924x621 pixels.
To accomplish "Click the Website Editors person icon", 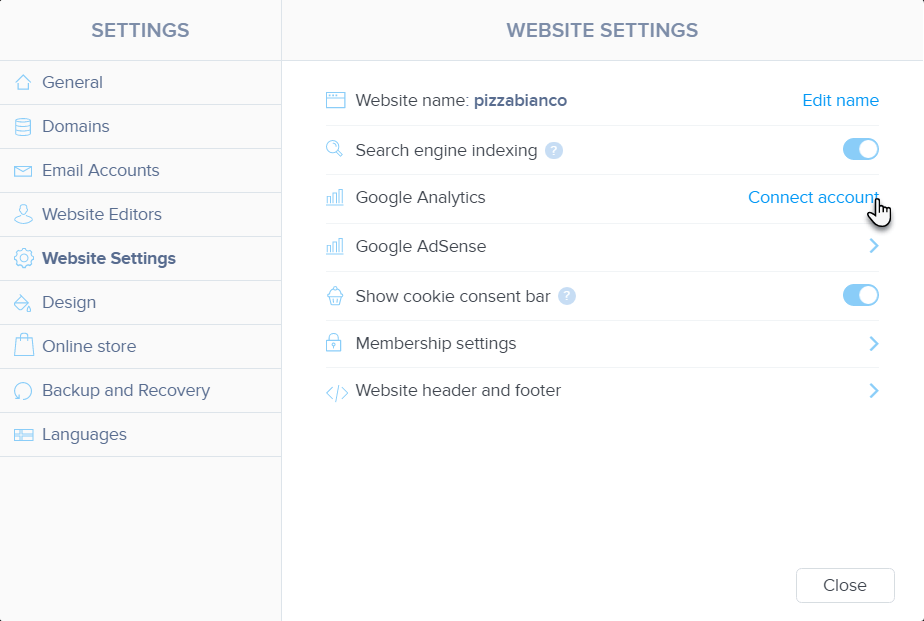I will [x=23, y=215].
